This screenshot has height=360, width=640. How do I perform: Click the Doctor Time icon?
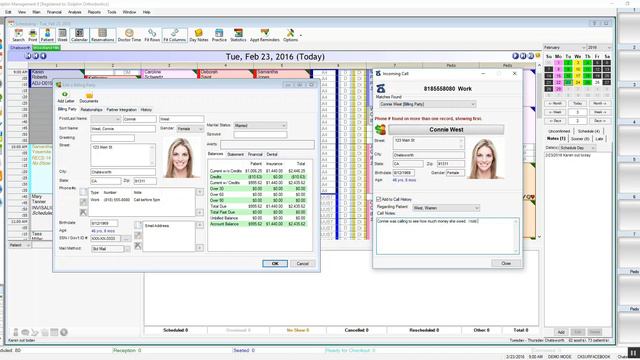[129, 35]
